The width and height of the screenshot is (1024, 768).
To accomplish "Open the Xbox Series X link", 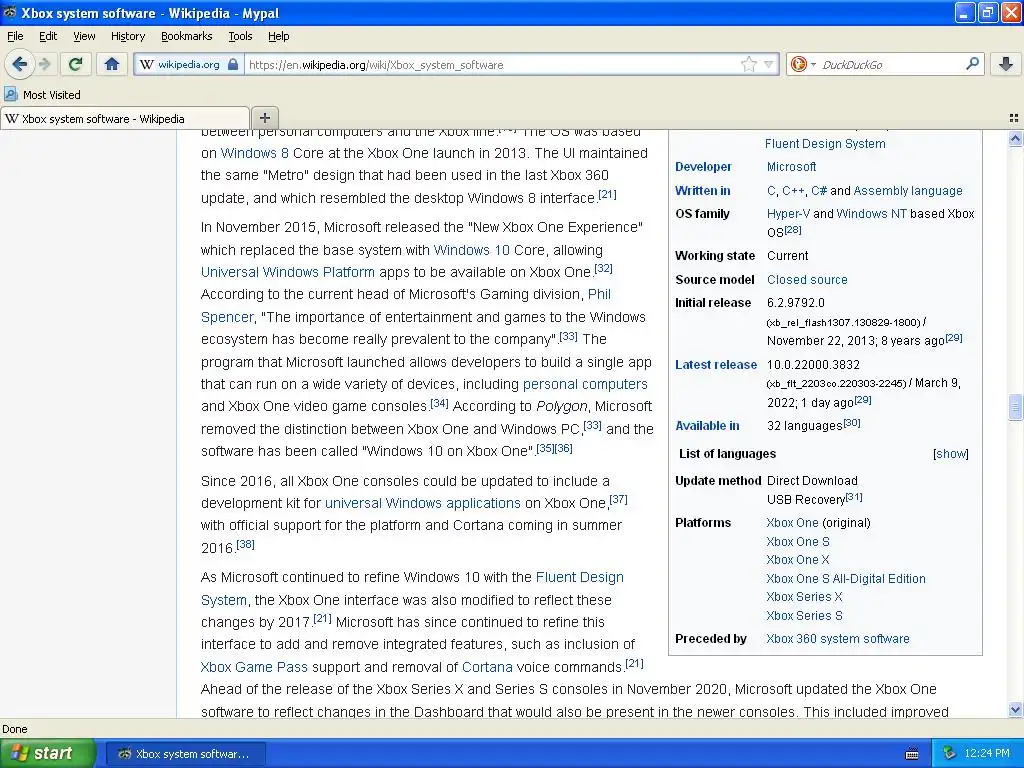I will (x=804, y=597).
